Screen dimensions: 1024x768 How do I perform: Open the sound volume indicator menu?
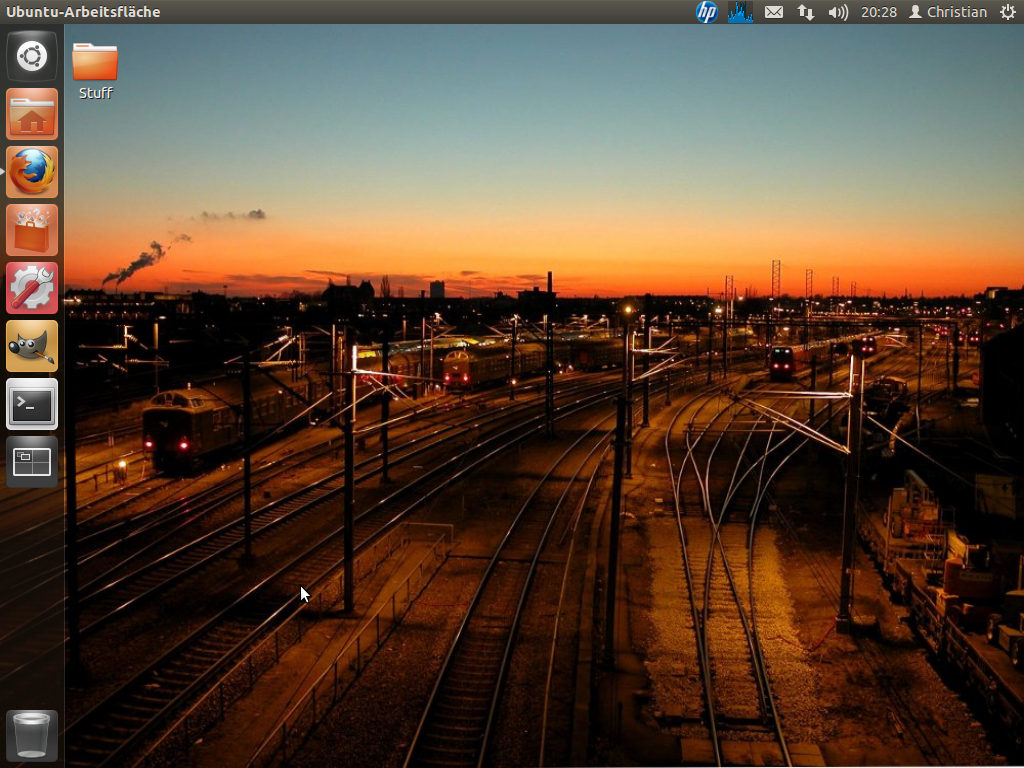(838, 12)
